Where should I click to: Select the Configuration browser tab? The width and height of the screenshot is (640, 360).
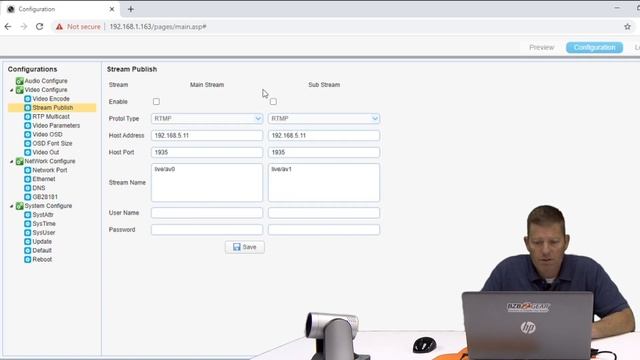tap(60, 9)
